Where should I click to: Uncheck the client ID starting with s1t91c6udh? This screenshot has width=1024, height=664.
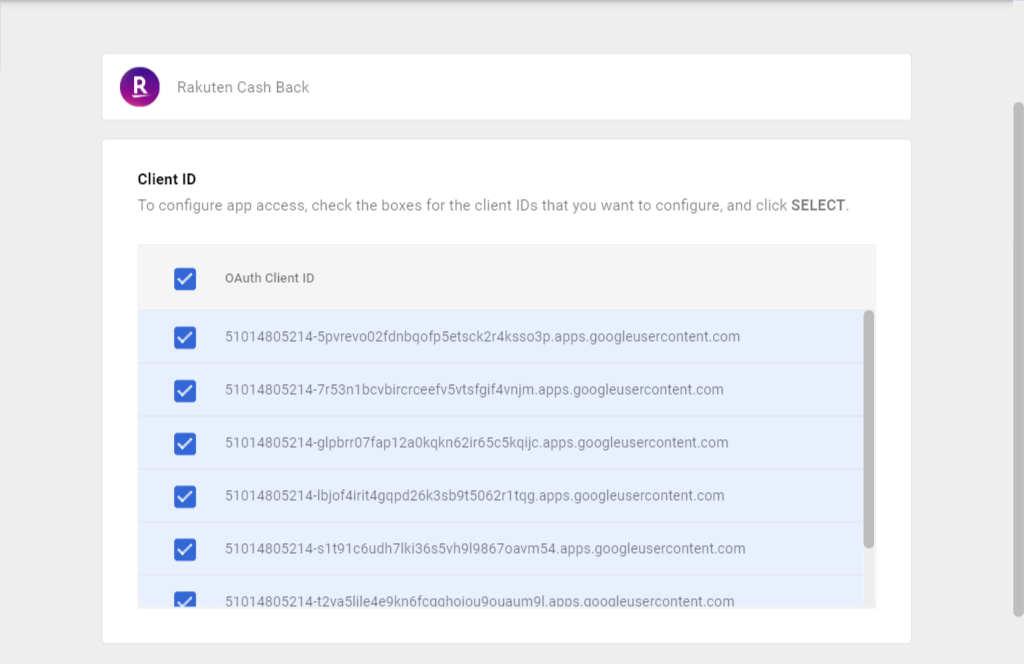(185, 549)
